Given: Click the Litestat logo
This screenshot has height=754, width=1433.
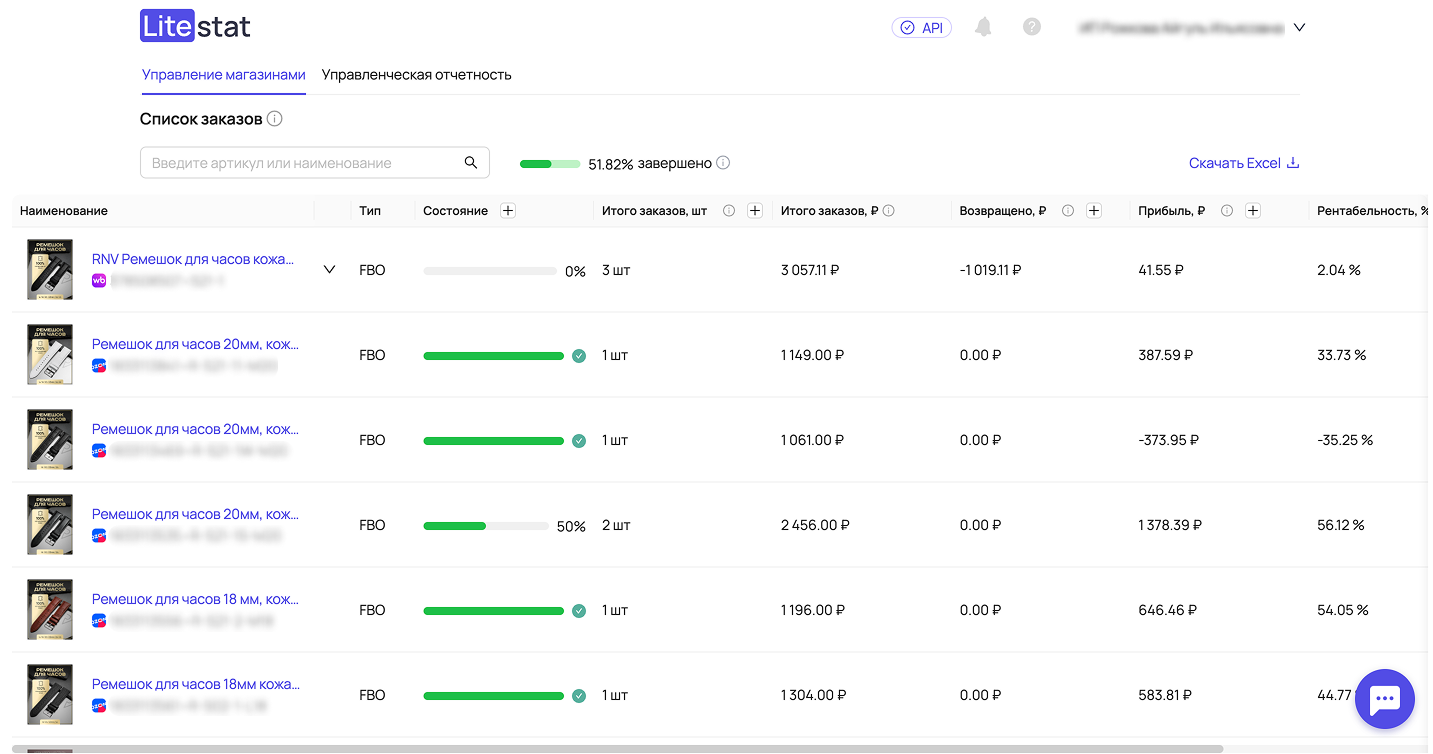Looking at the screenshot, I should tap(195, 27).
